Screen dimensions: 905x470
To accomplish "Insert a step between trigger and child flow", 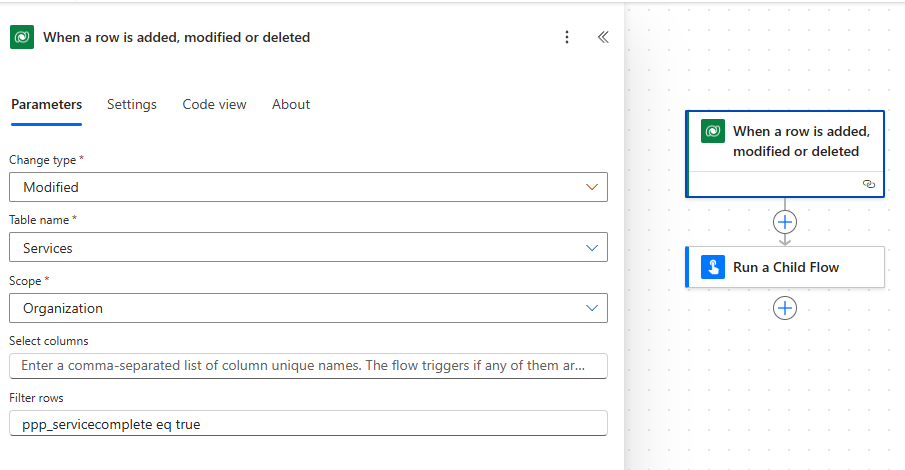I will 785,221.
